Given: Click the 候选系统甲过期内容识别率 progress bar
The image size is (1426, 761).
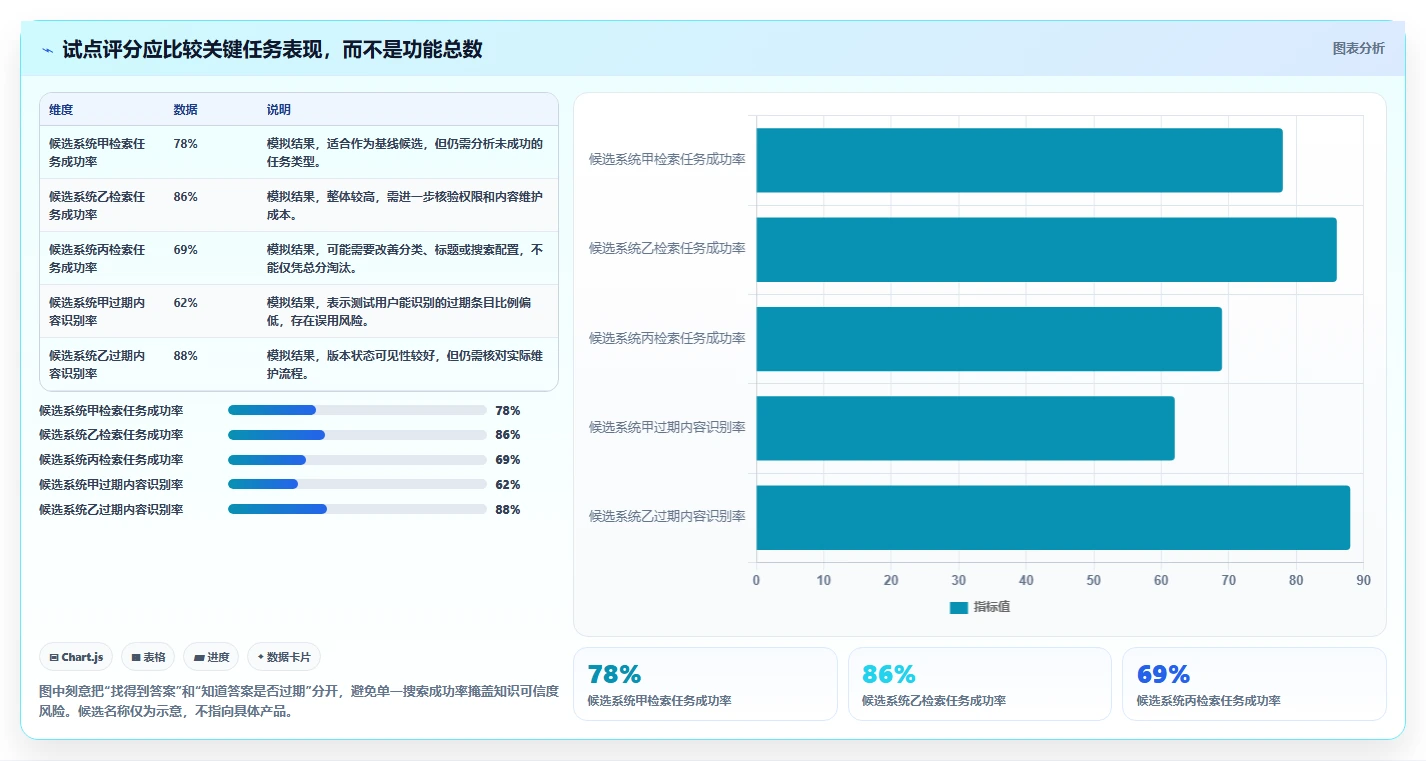Looking at the screenshot, I should (x=357, y=484).
